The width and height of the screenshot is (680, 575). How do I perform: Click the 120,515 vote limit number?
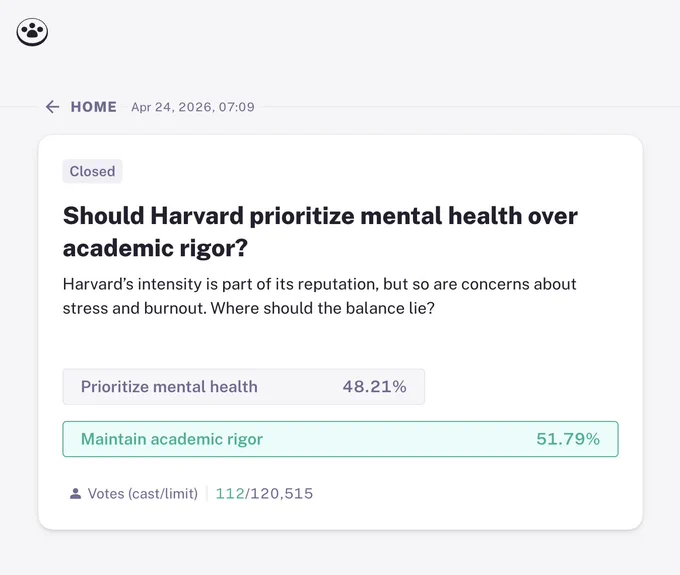click(282, 493)
